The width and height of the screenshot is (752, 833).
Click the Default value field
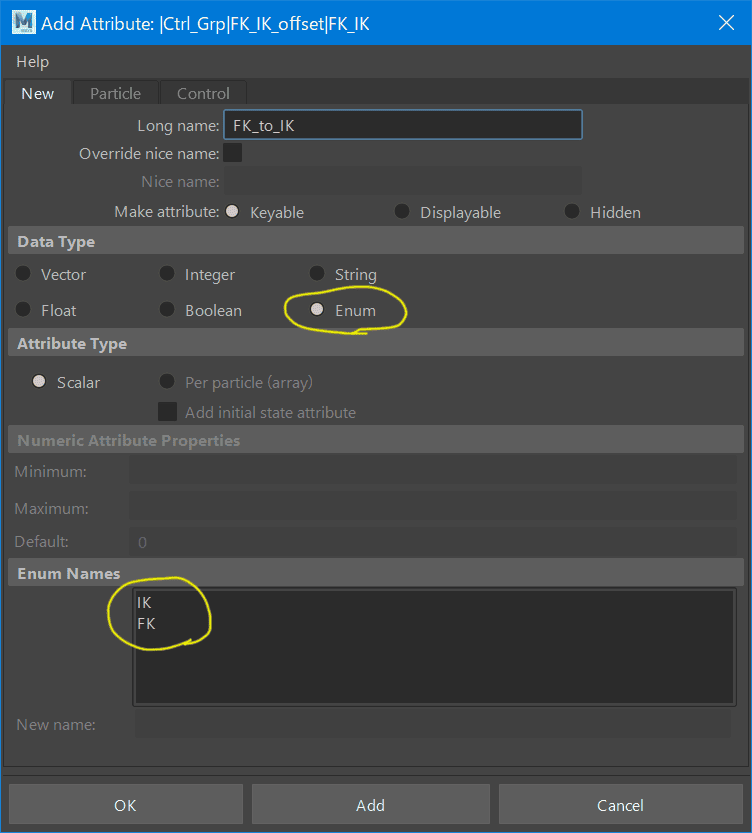click(433, 542)
